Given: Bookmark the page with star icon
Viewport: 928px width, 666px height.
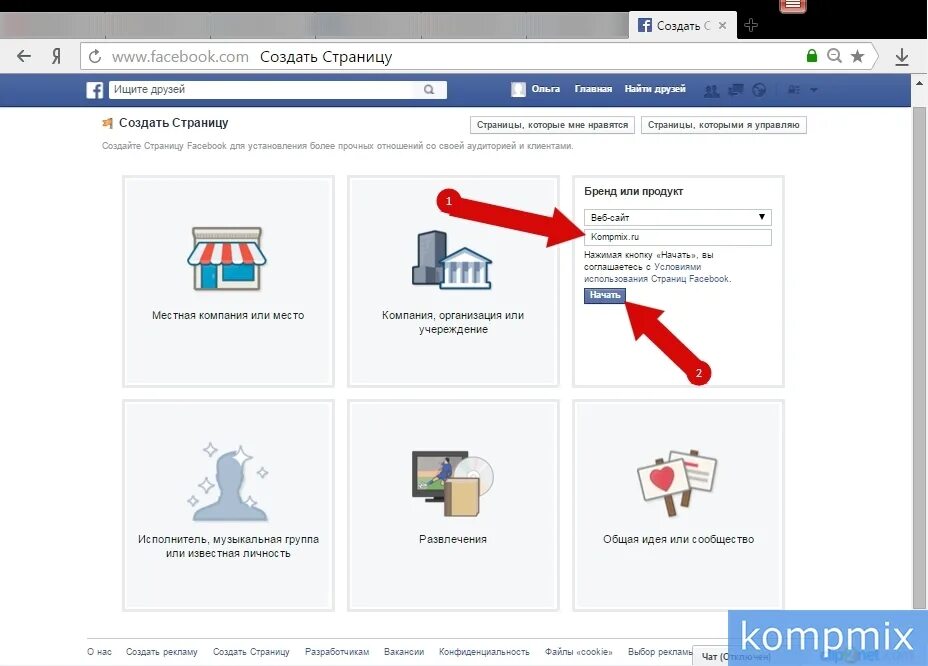Looking at the screenshot, I should (x=857, y=56).
